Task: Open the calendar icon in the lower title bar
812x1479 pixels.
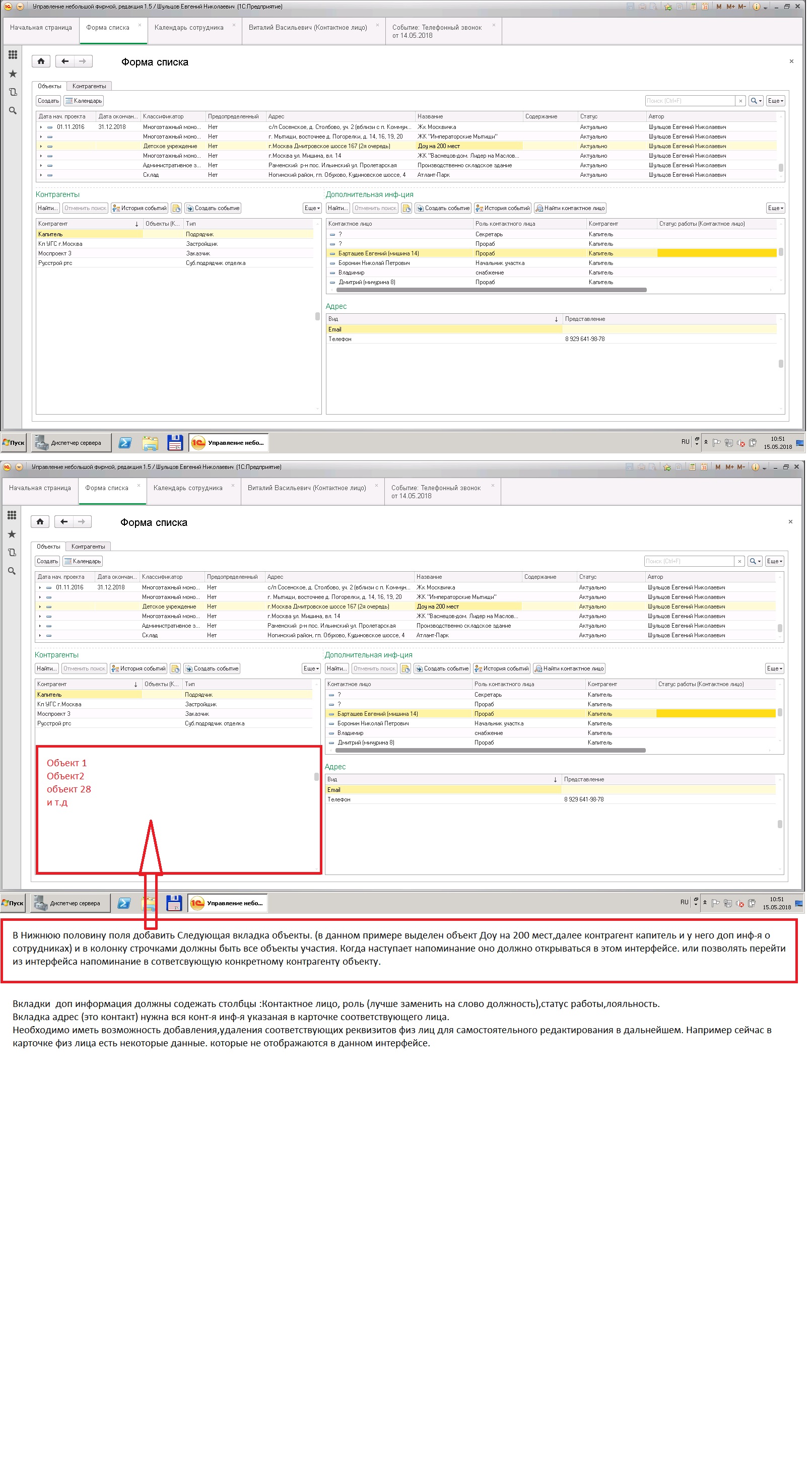Action: 704,467
